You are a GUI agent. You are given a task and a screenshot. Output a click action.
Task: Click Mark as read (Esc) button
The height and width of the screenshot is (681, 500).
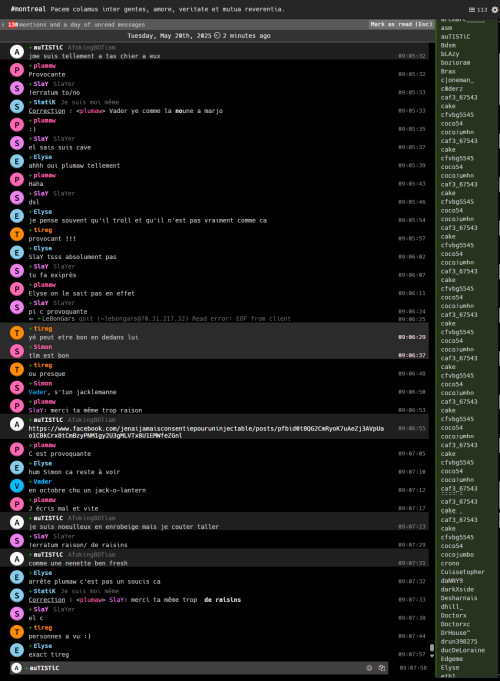pos(401,24)
